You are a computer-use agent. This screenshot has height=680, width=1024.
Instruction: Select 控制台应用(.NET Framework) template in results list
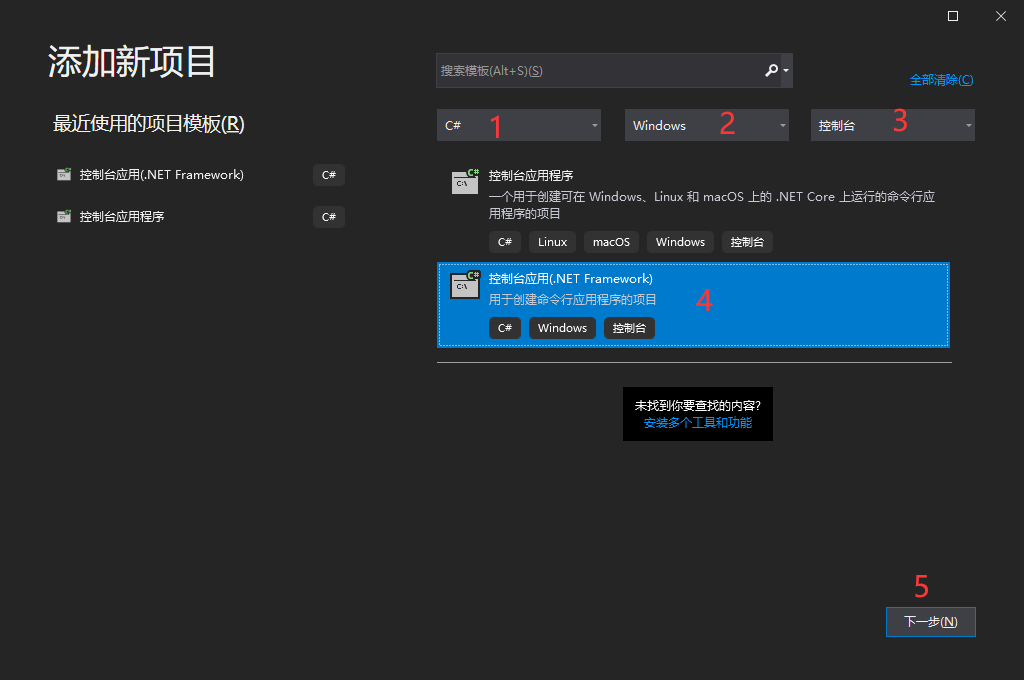point(694,305)
